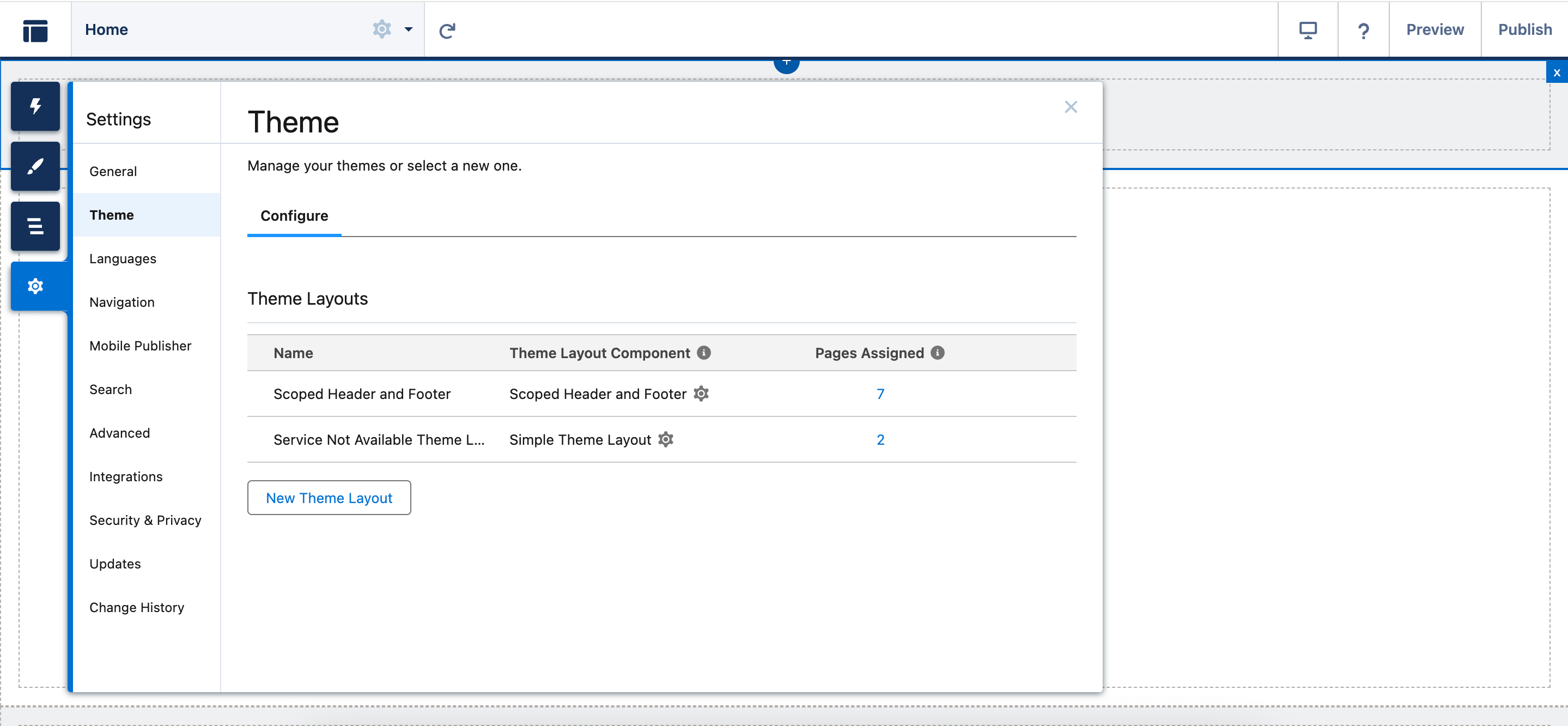The image size is (1568, 726).
Task: Navigate to General settings
Action: (x=113, y=171)
